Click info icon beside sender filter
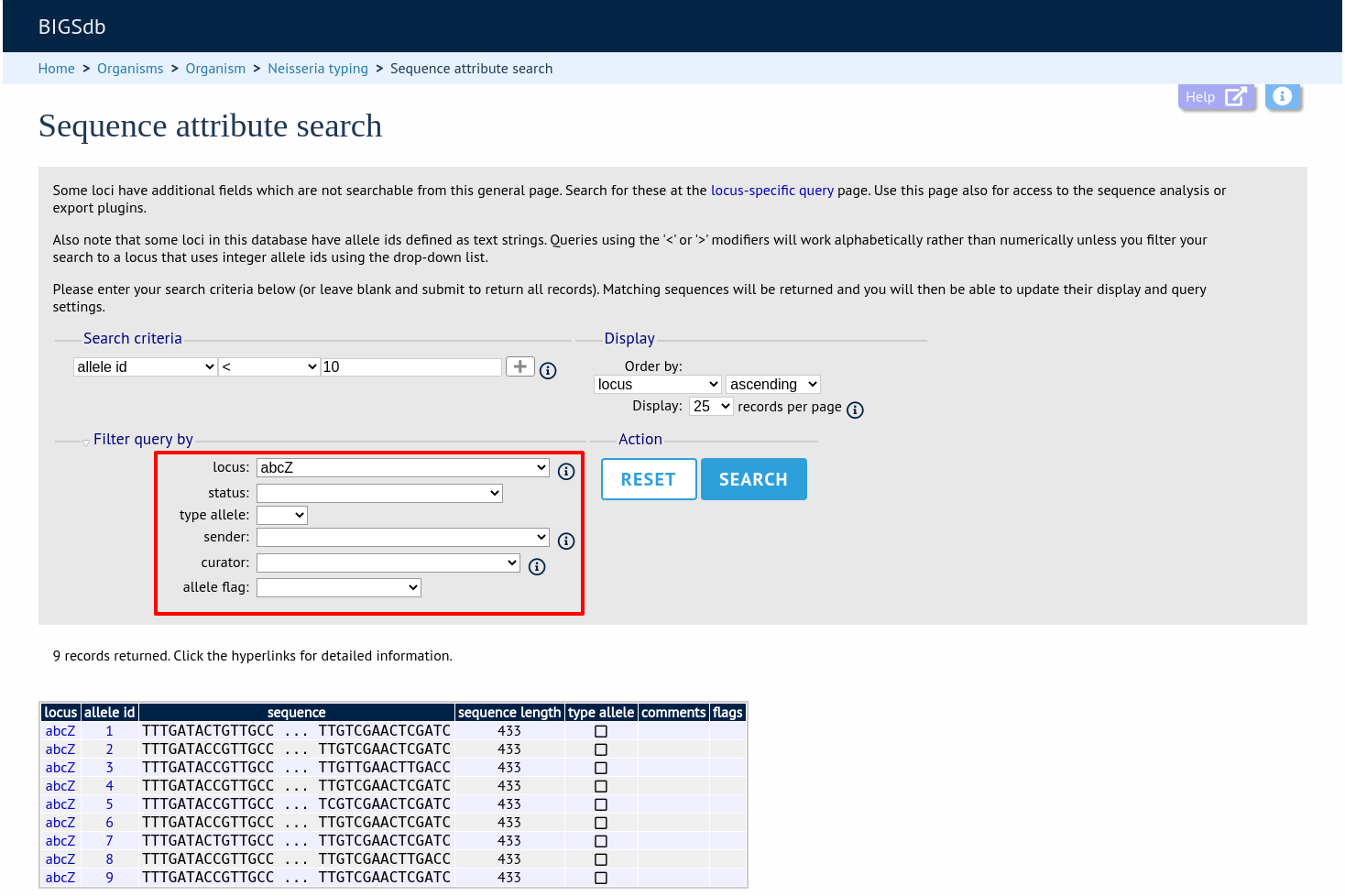The height and width of the screenshot is (896, 1345). 566,541
